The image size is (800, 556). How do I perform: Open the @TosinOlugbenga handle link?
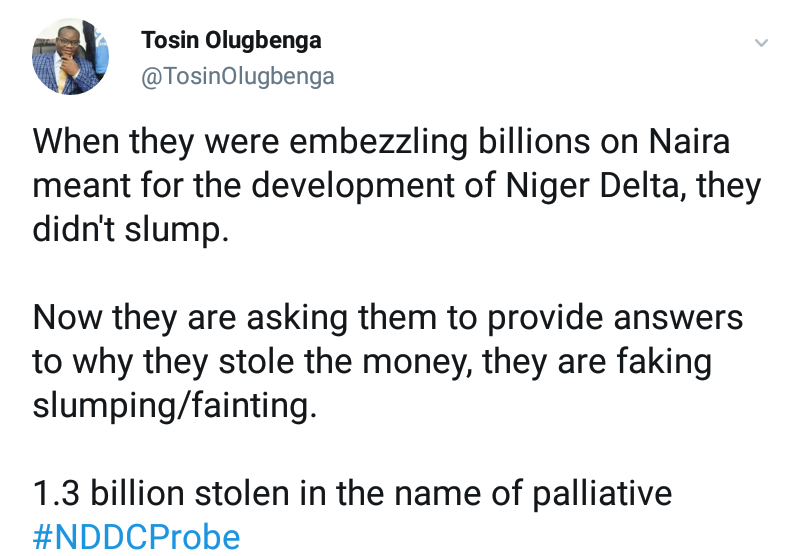[237, 76]
